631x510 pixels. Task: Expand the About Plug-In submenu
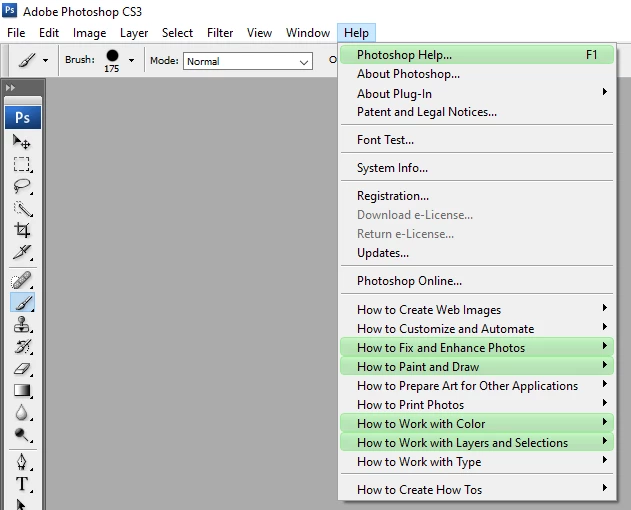[477, 93]
